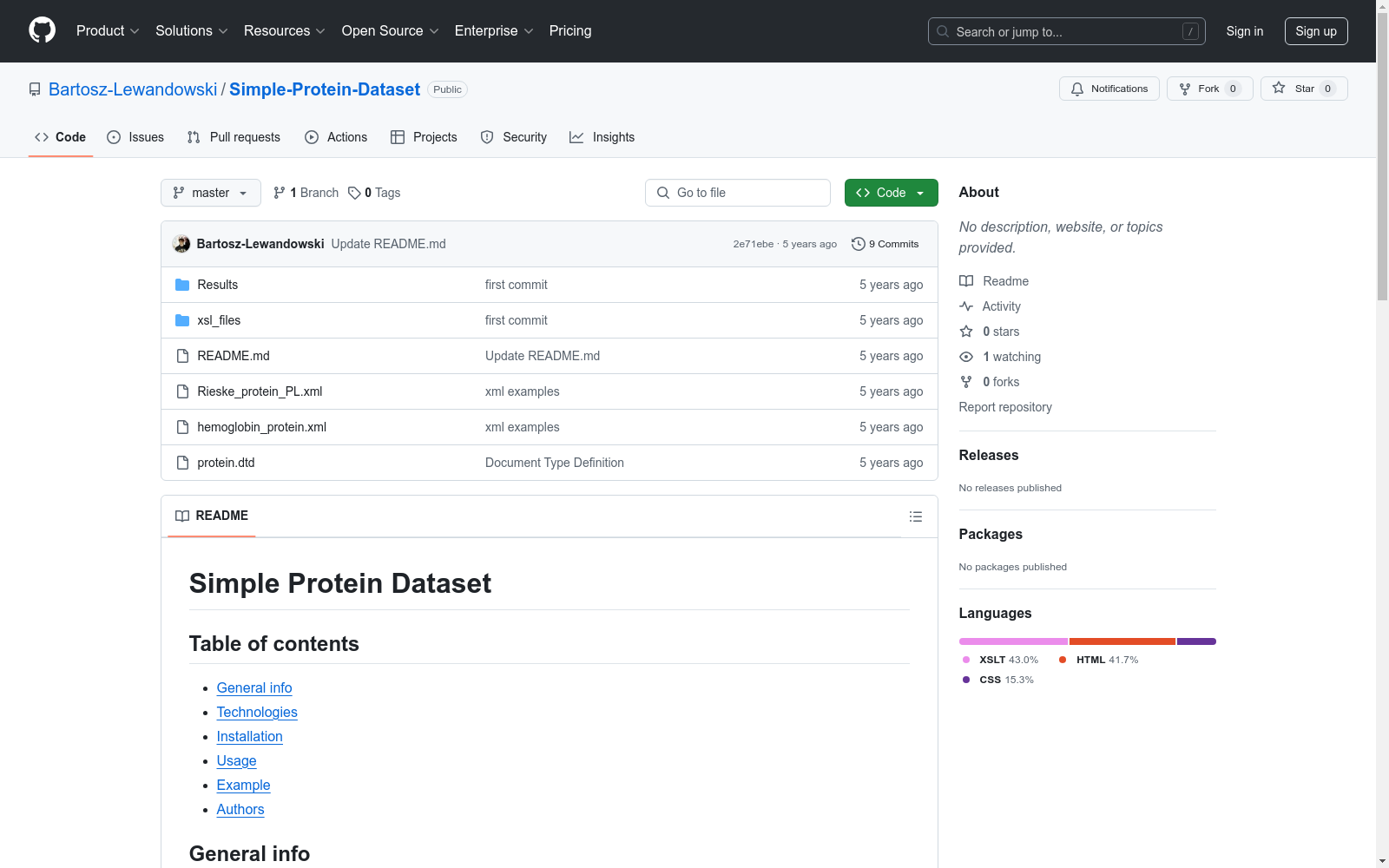
Task: Click the bell icon in Notifications button
Action: (1077, 89)
